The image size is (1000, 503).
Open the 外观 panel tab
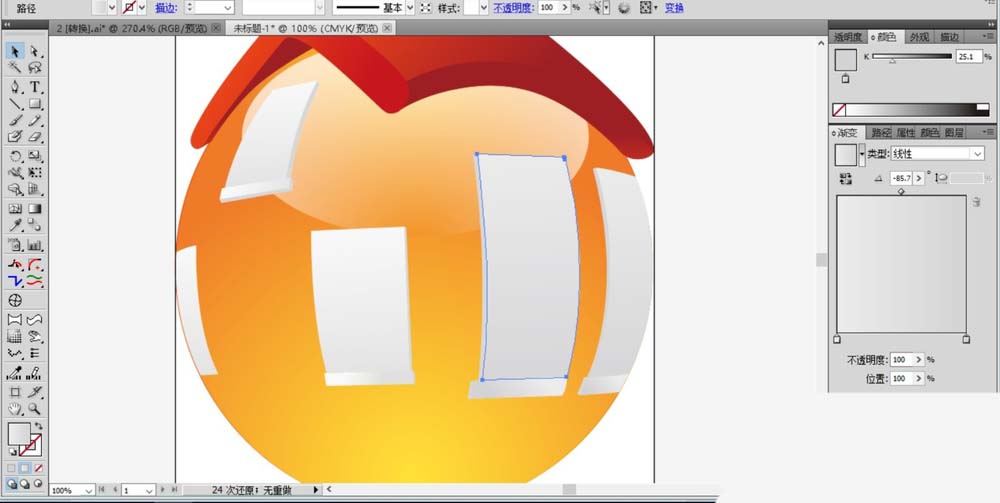point(919,37)
